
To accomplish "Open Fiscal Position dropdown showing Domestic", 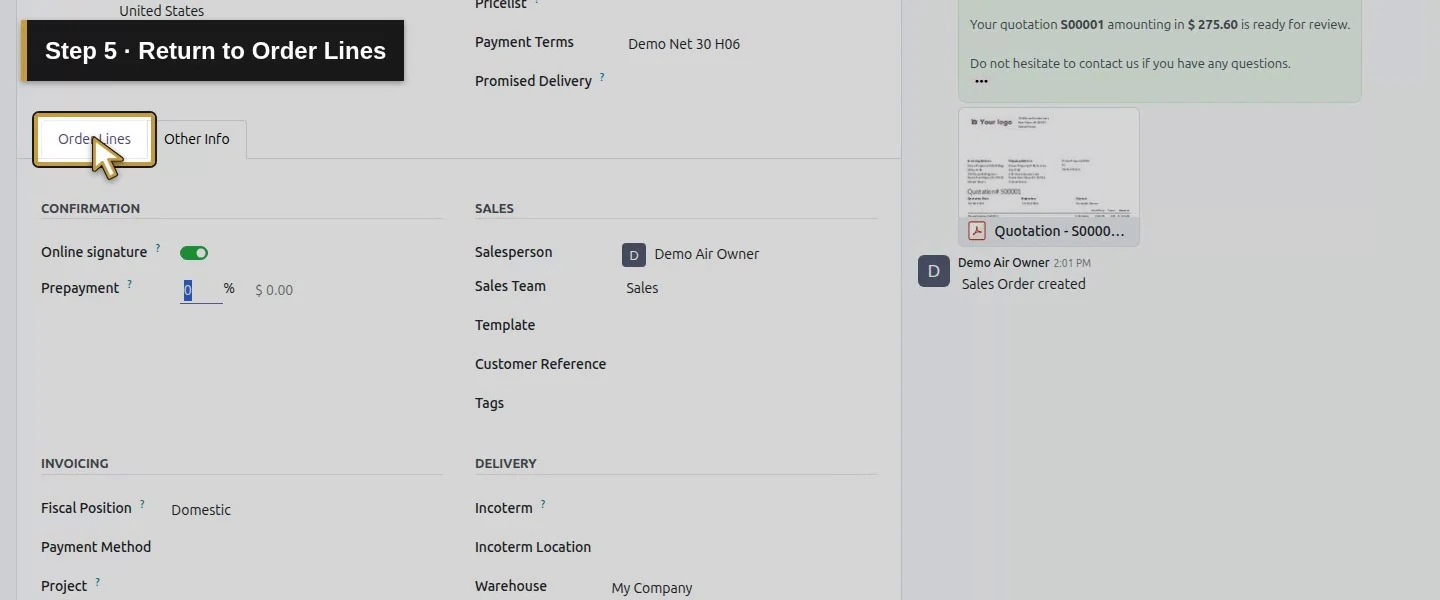I will click(x=305, y=510).
